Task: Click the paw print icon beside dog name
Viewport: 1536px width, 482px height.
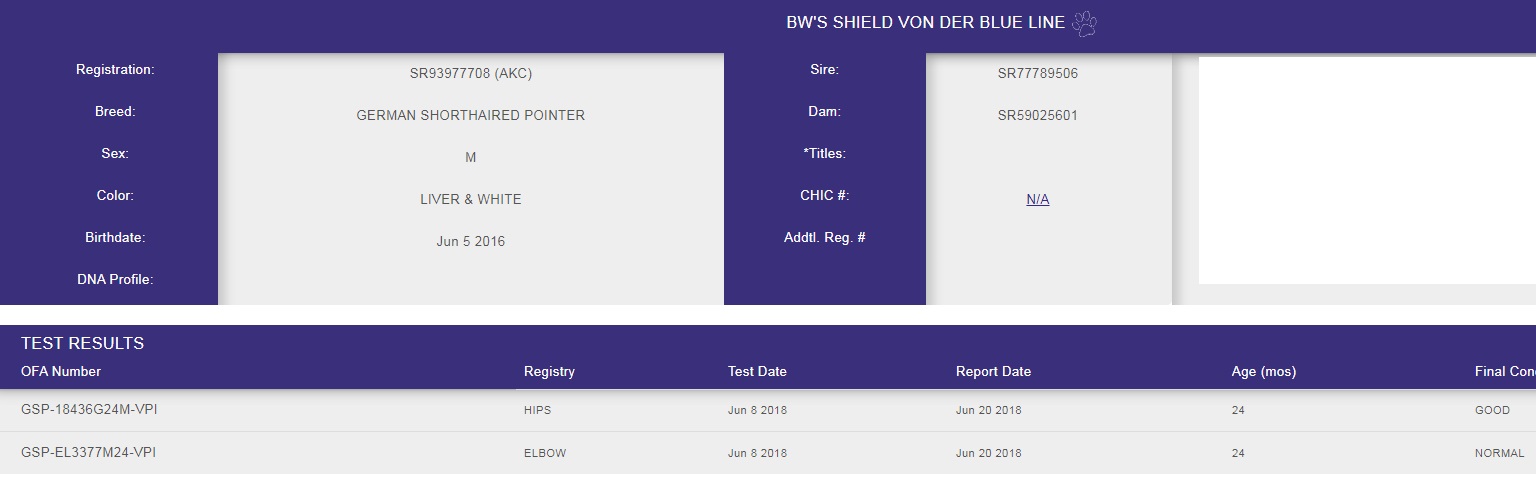Action: 1084,23
